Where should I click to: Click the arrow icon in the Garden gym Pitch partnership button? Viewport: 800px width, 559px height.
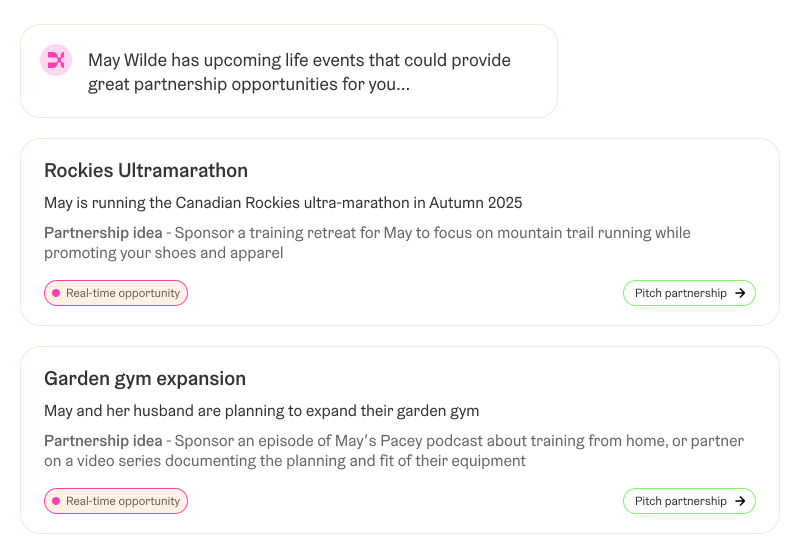tap(740, 501)
